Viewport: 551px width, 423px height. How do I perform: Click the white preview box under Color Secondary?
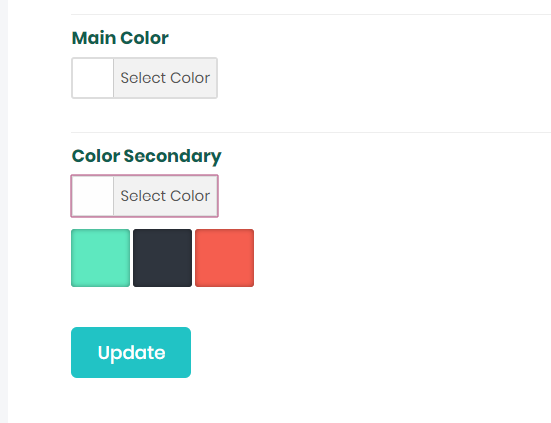coord(93,196)
